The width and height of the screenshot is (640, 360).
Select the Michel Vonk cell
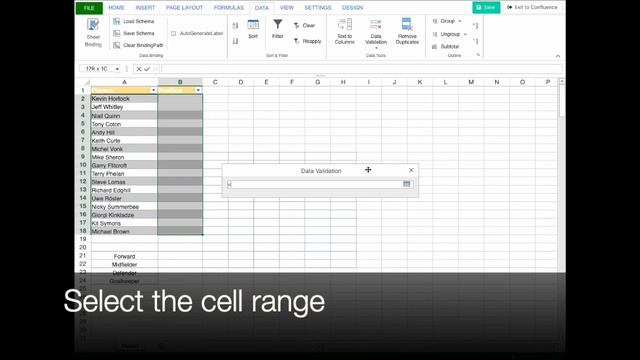[124, 149]
